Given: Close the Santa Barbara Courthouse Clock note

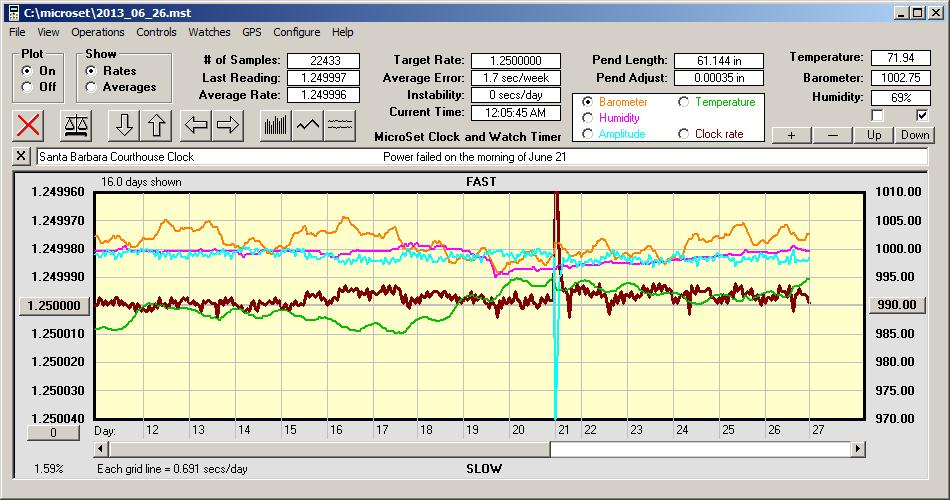Looking at the screenshot, I should click(22, 157).
